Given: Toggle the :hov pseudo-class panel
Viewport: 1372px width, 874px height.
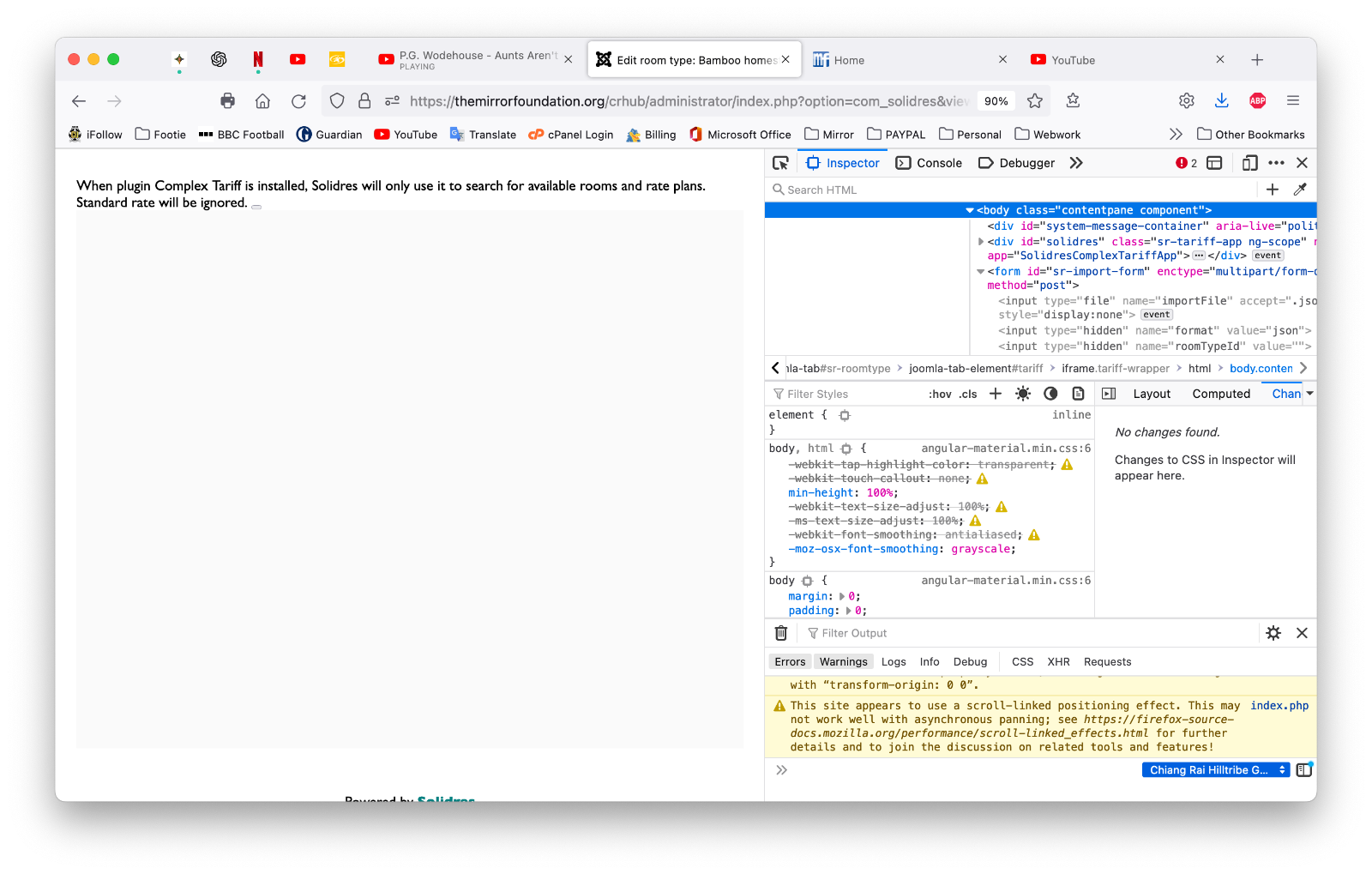Looking at the screenshot, I should point(940,395).
